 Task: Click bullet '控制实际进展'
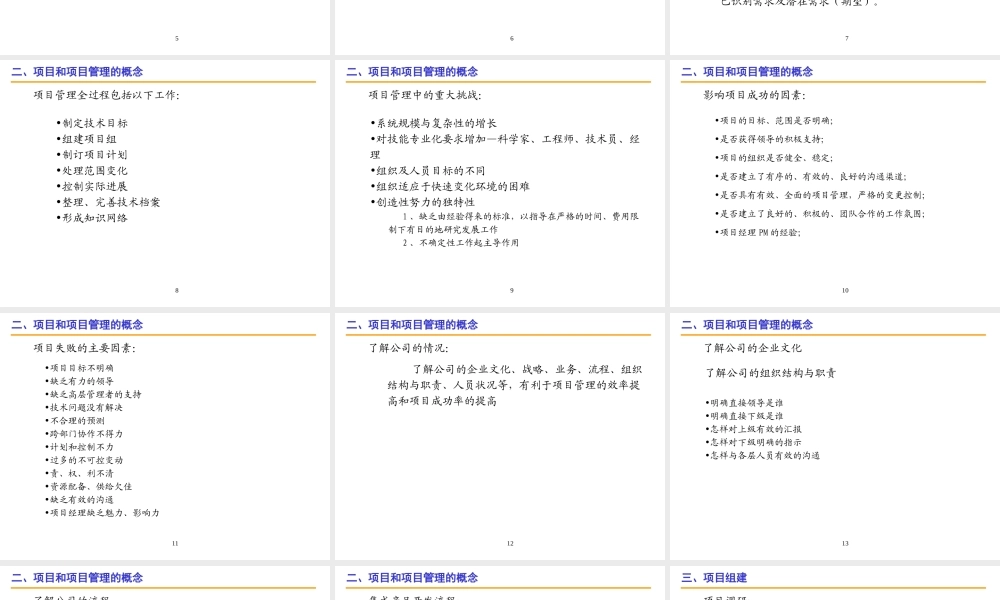92,186
